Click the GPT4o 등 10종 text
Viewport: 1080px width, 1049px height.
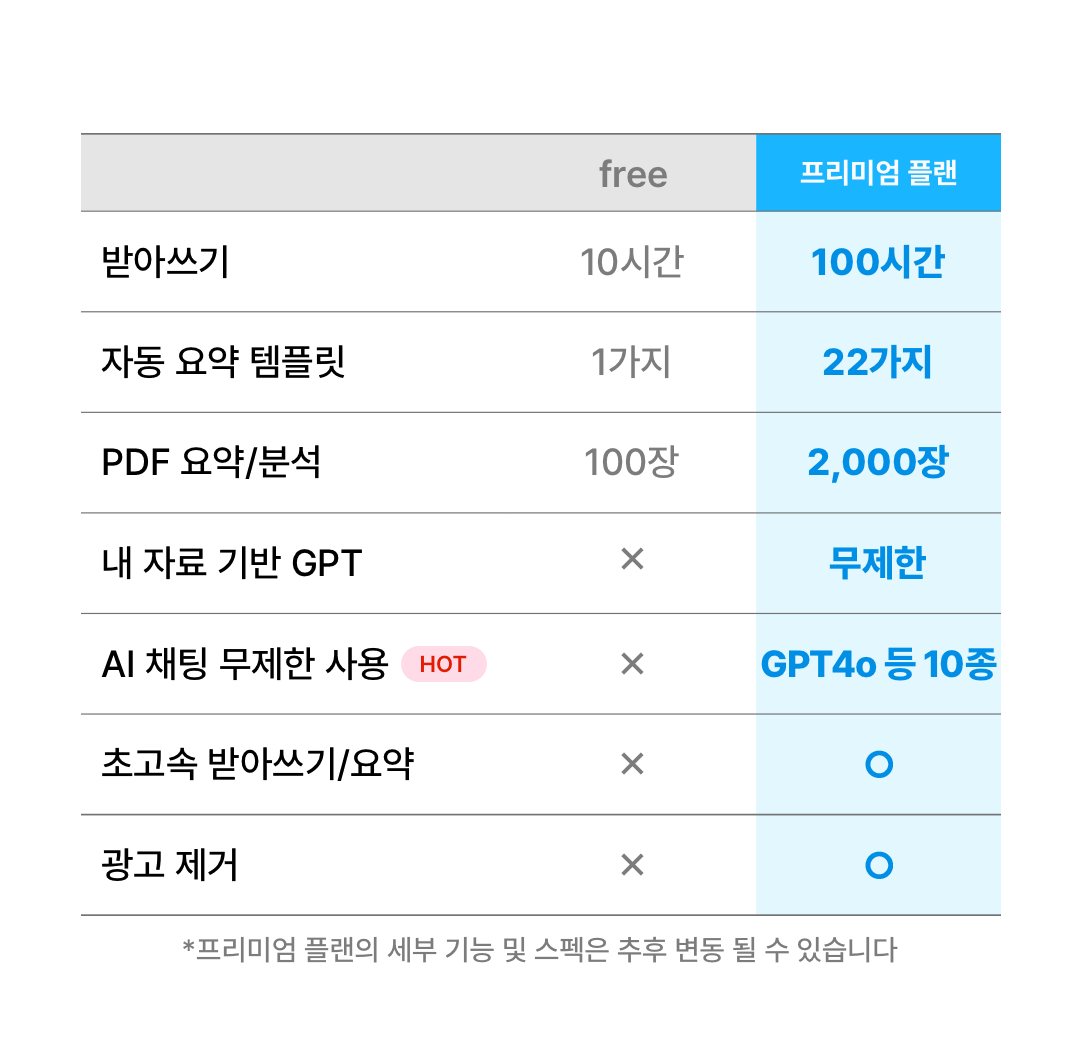click(879, 664)
